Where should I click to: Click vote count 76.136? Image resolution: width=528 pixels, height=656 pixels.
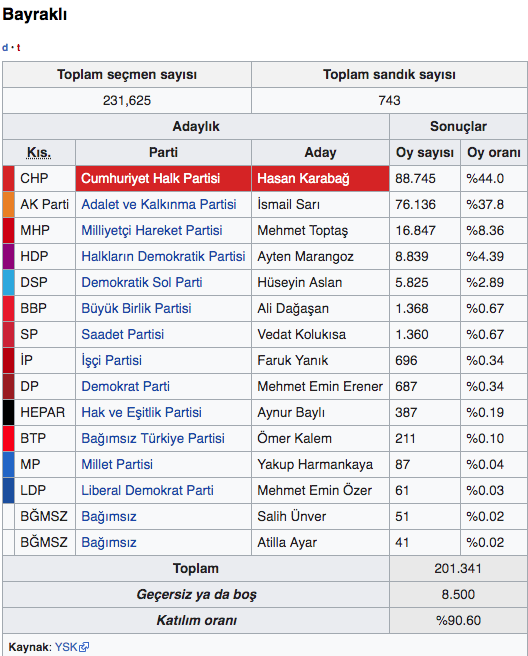click(x=415, y=205)
